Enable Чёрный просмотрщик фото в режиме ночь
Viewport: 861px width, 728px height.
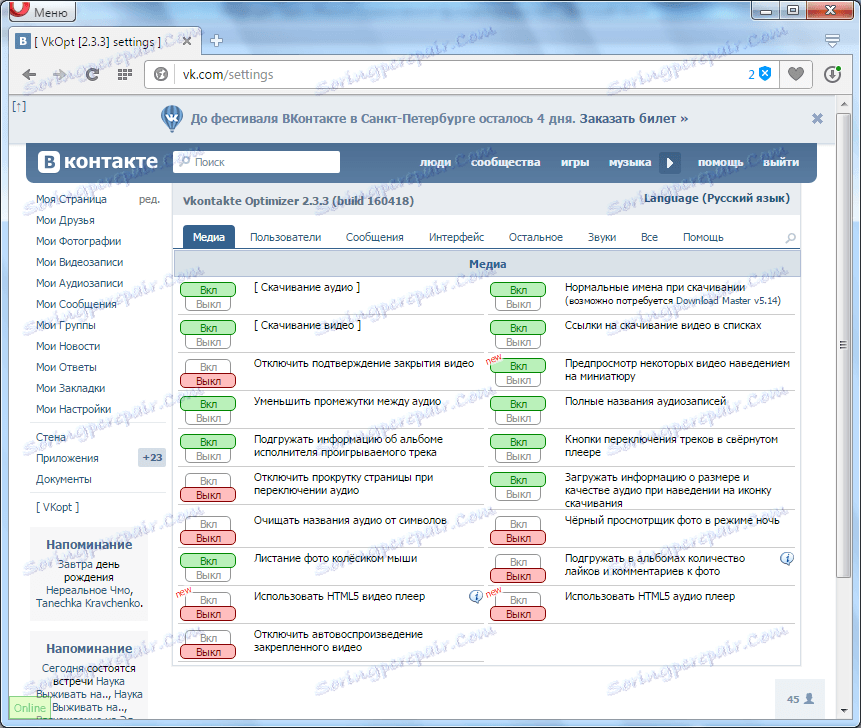[518, 524]
